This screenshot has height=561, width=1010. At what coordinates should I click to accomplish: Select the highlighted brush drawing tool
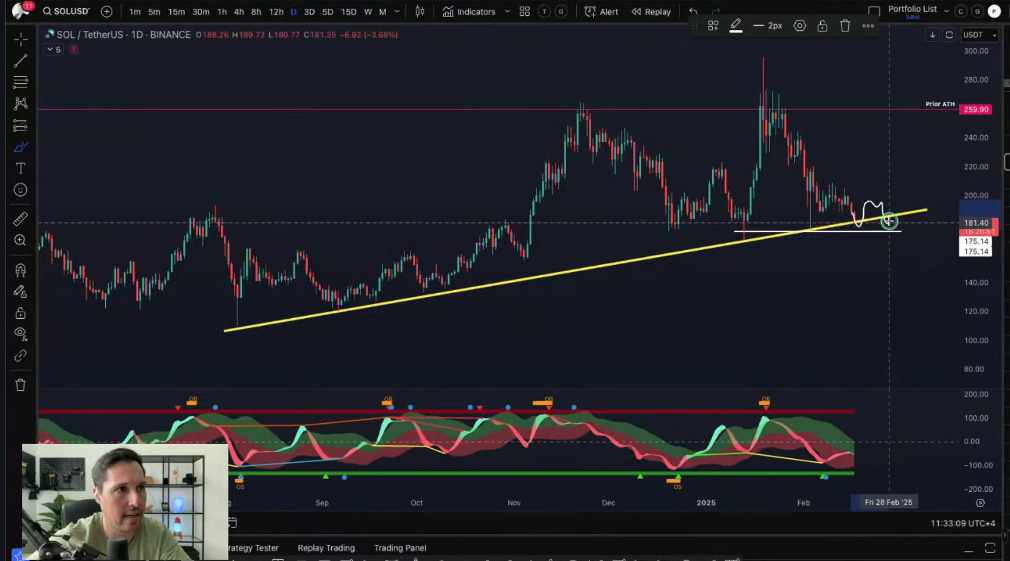pyautogui.click(x=21, y=147)
